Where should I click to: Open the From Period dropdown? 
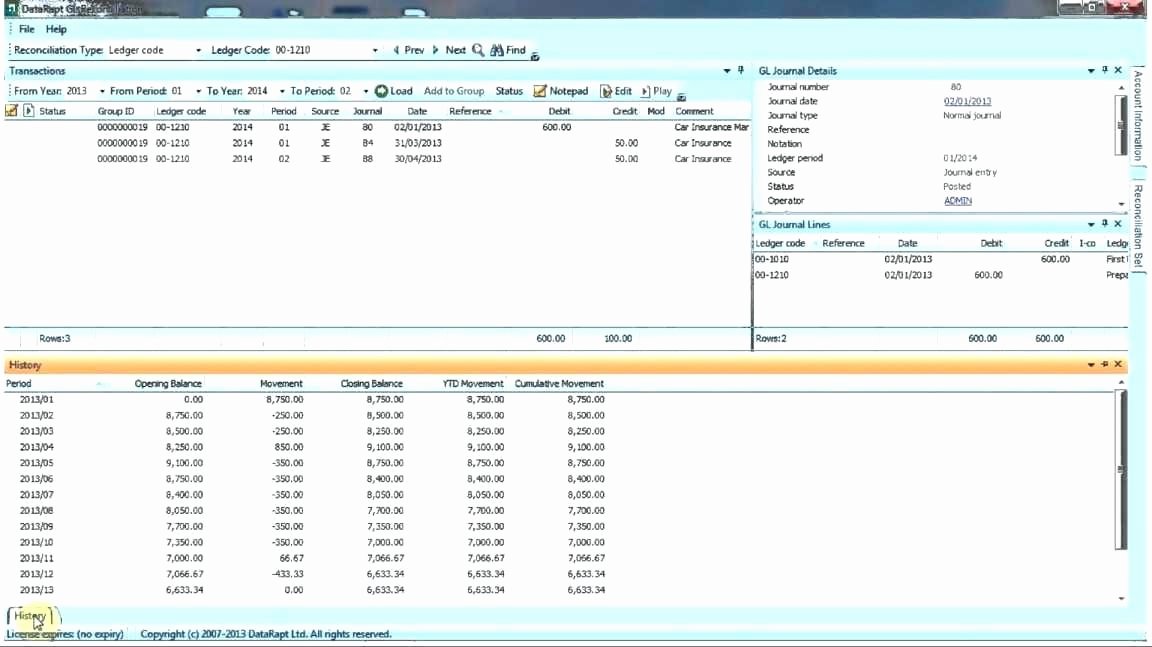point(198,92)
